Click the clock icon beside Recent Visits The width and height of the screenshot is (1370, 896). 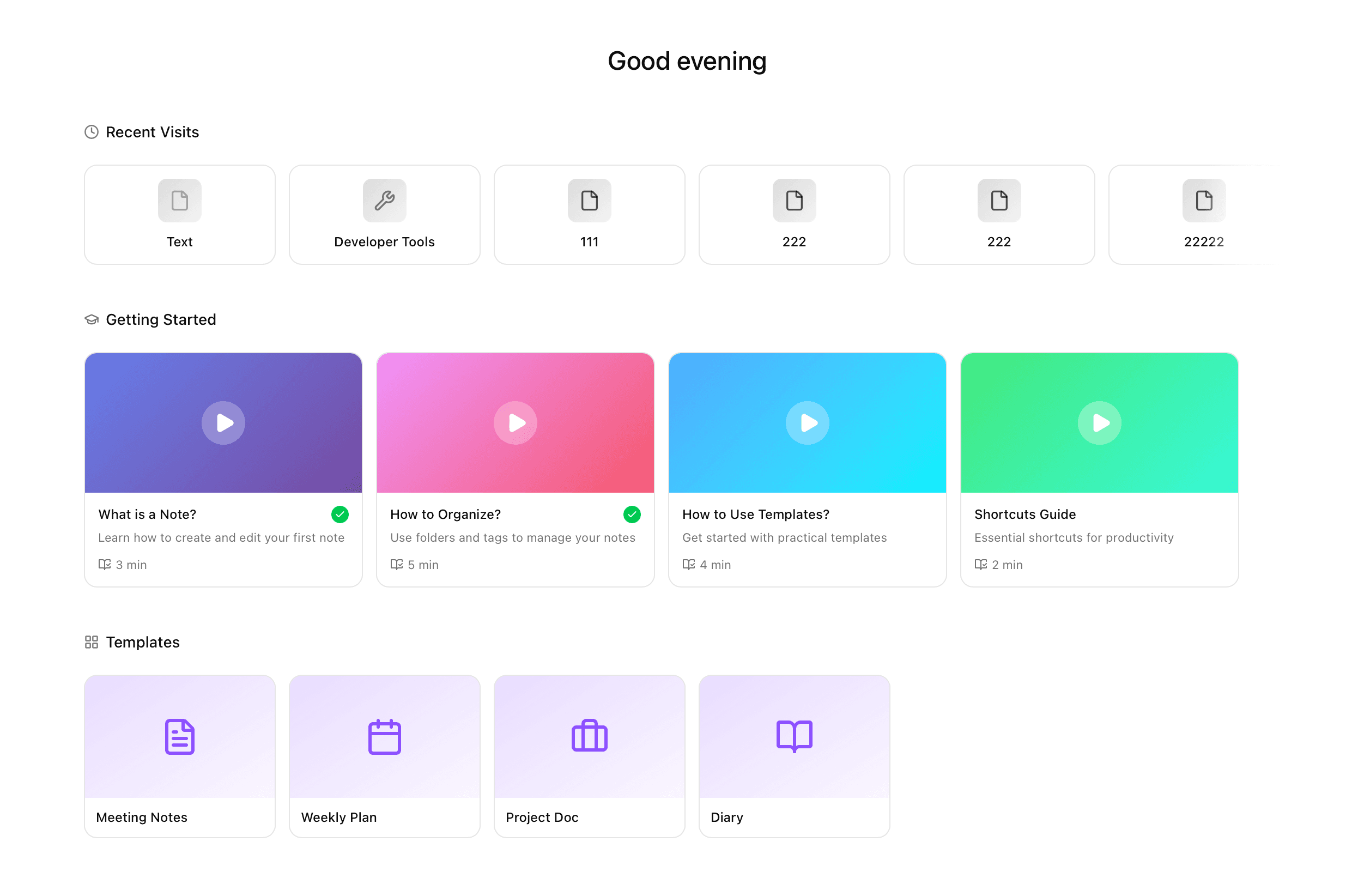[91, 132]
